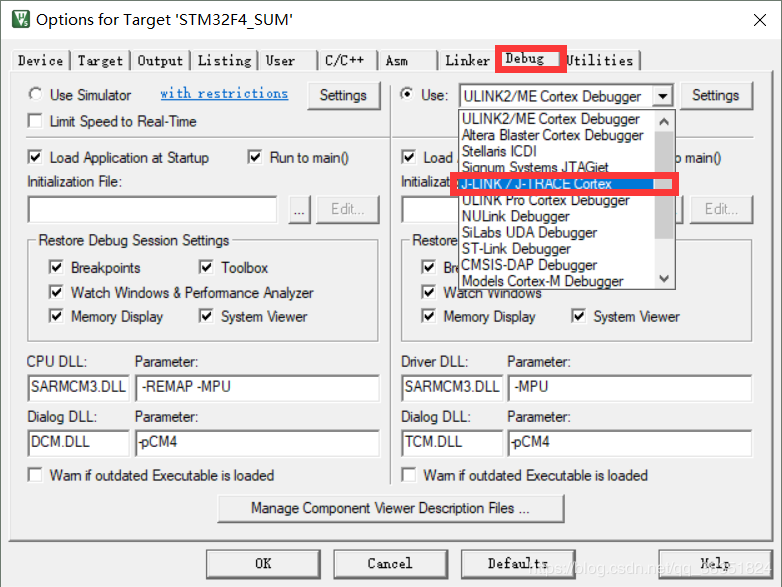The image size is (782, 587).
Task: Toggle simulator System Viewer checkbox
Action: 206,316
